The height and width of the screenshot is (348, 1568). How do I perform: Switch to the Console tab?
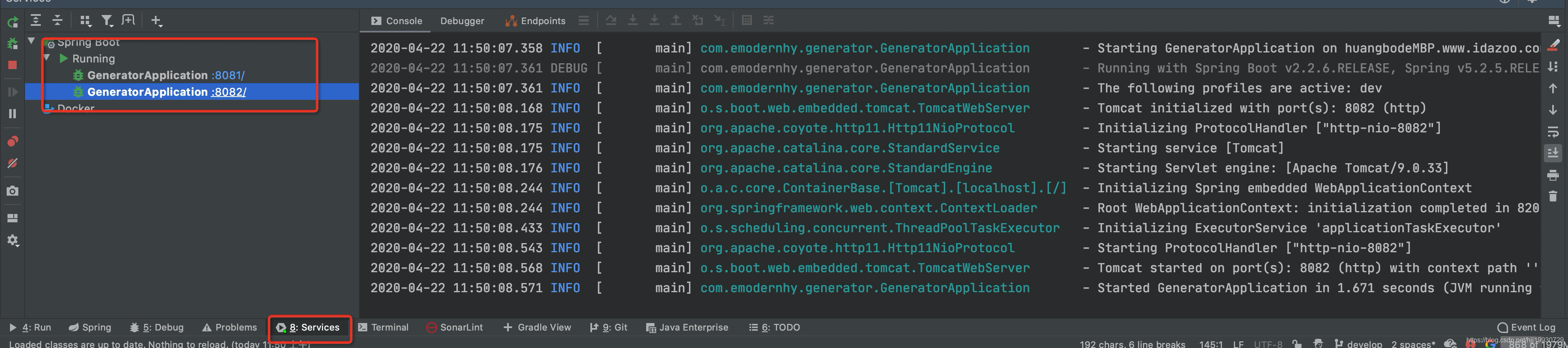point(397,21)
